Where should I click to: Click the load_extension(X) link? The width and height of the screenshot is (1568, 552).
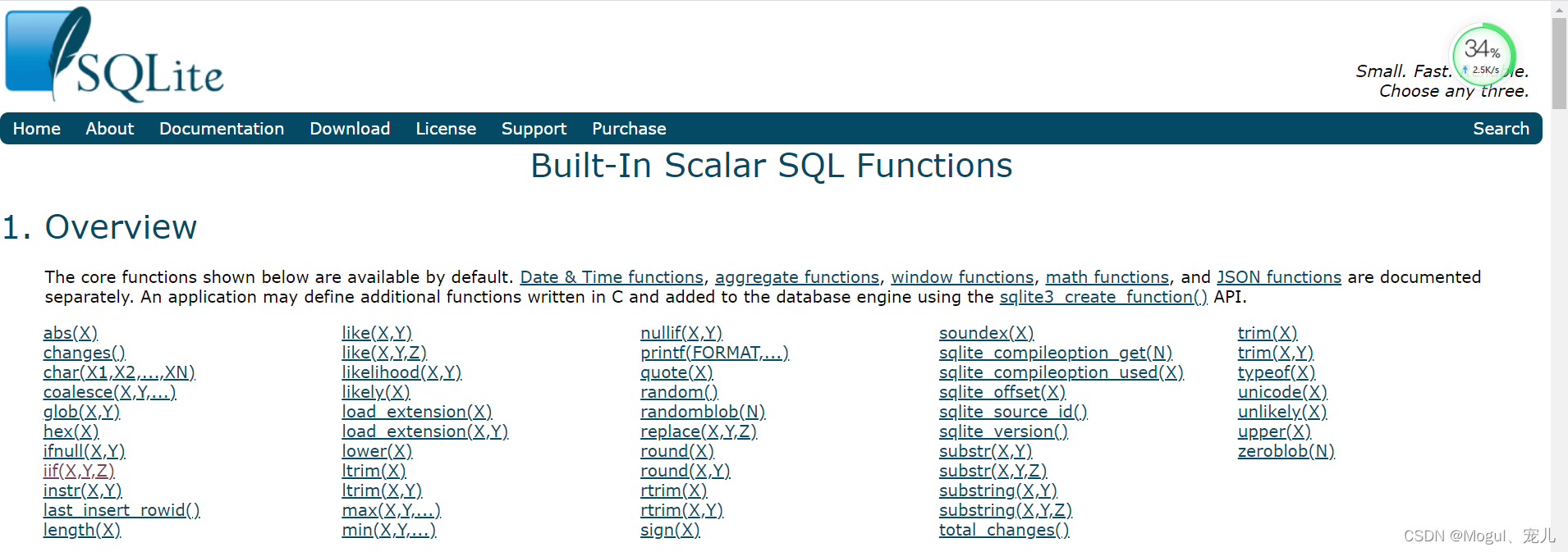417,412
